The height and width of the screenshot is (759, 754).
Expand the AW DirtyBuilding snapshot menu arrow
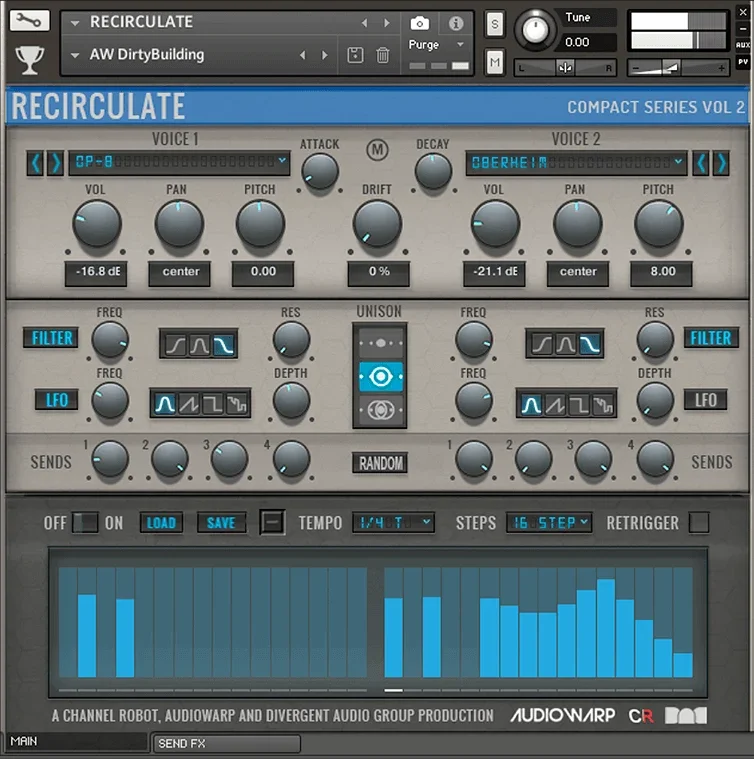pyautogui.click(x=75, y=55)
